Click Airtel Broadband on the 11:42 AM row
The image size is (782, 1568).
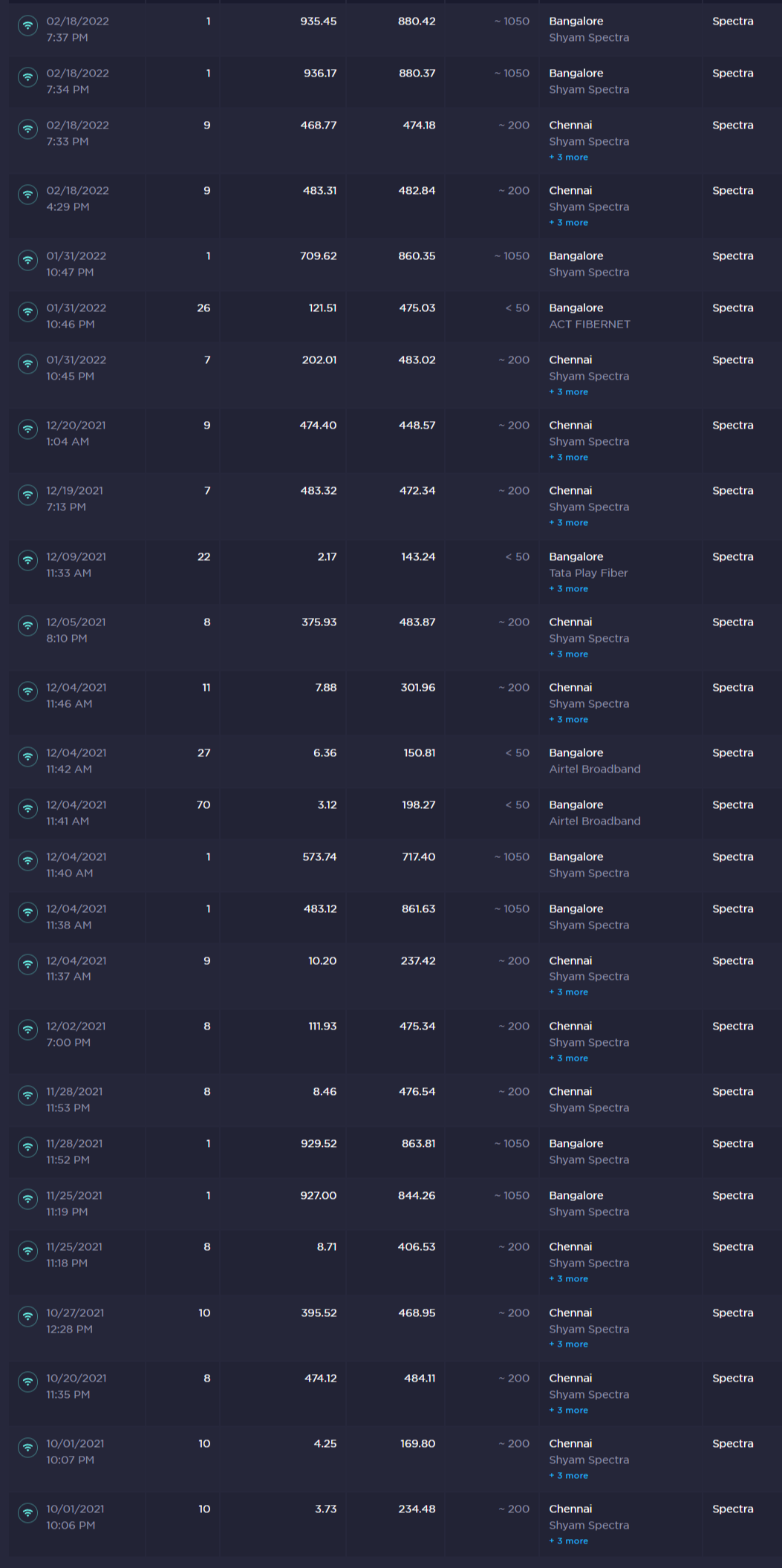point(595,770)
